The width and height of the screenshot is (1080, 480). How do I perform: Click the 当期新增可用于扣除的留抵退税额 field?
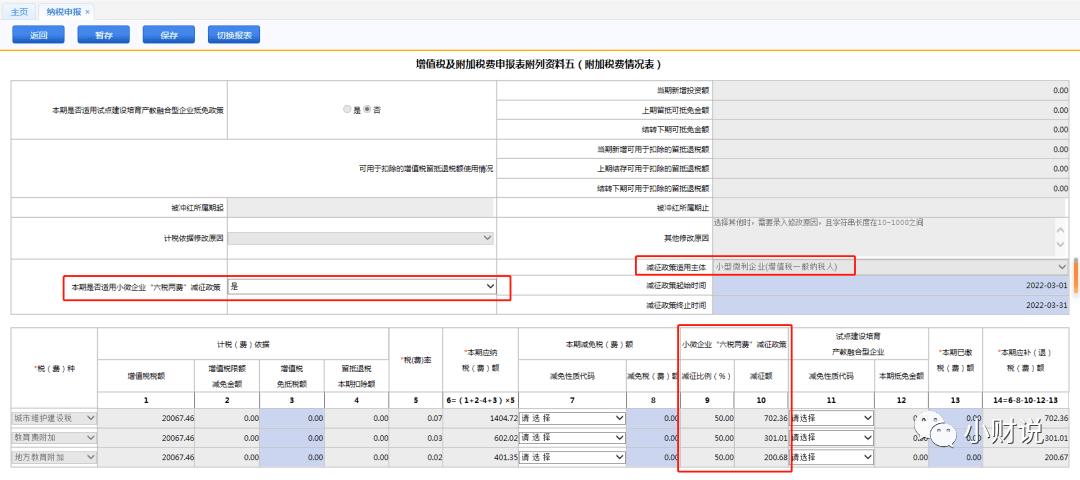point(890,149)
